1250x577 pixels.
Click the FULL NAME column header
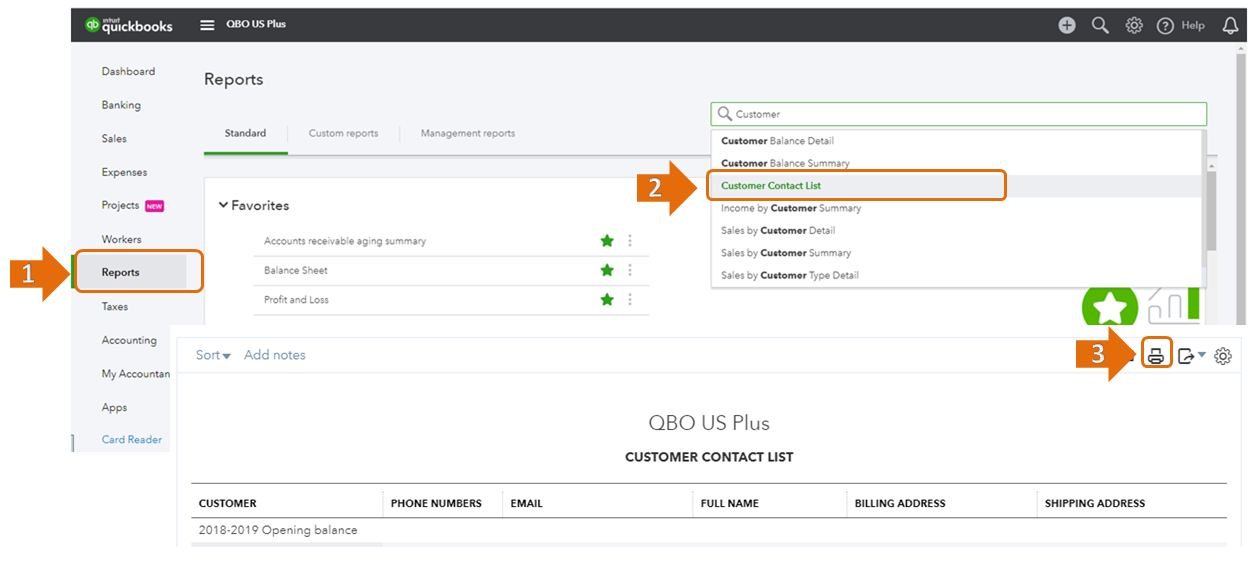(x=730, y=503)
